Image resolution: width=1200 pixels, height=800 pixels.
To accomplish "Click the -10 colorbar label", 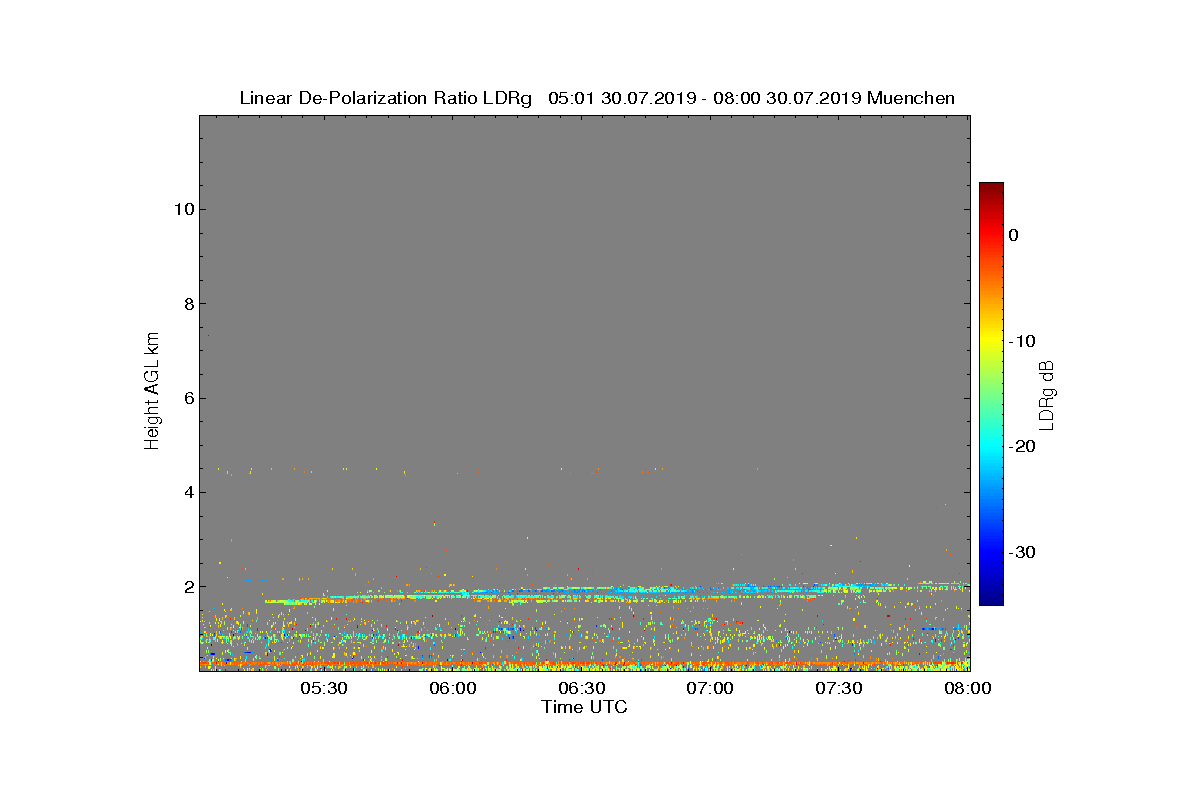I will pyautogui.click(x=1021, y=341).
